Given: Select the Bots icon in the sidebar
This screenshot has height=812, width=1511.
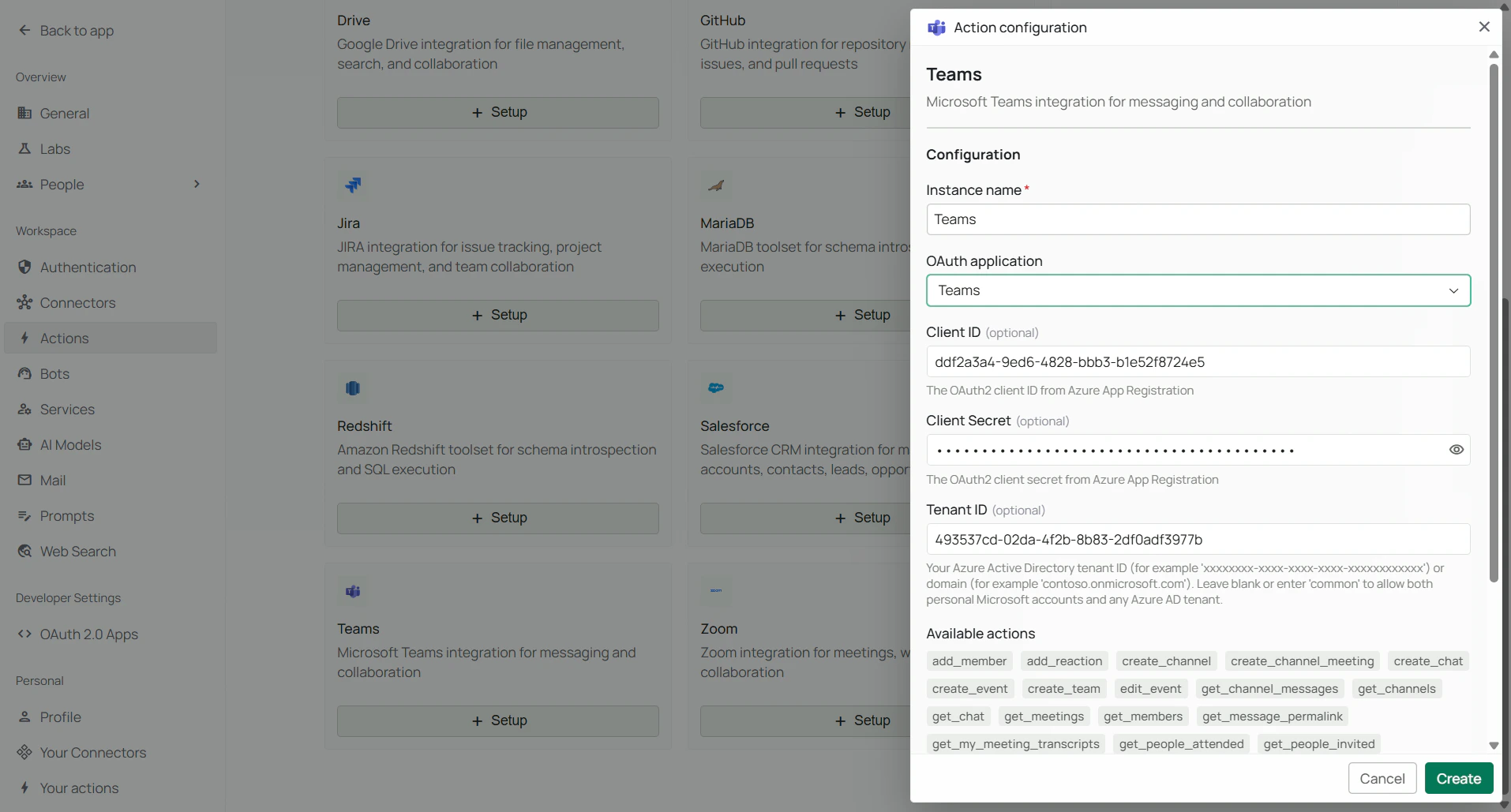Looking at the screenshot, I should coord(24,373).
